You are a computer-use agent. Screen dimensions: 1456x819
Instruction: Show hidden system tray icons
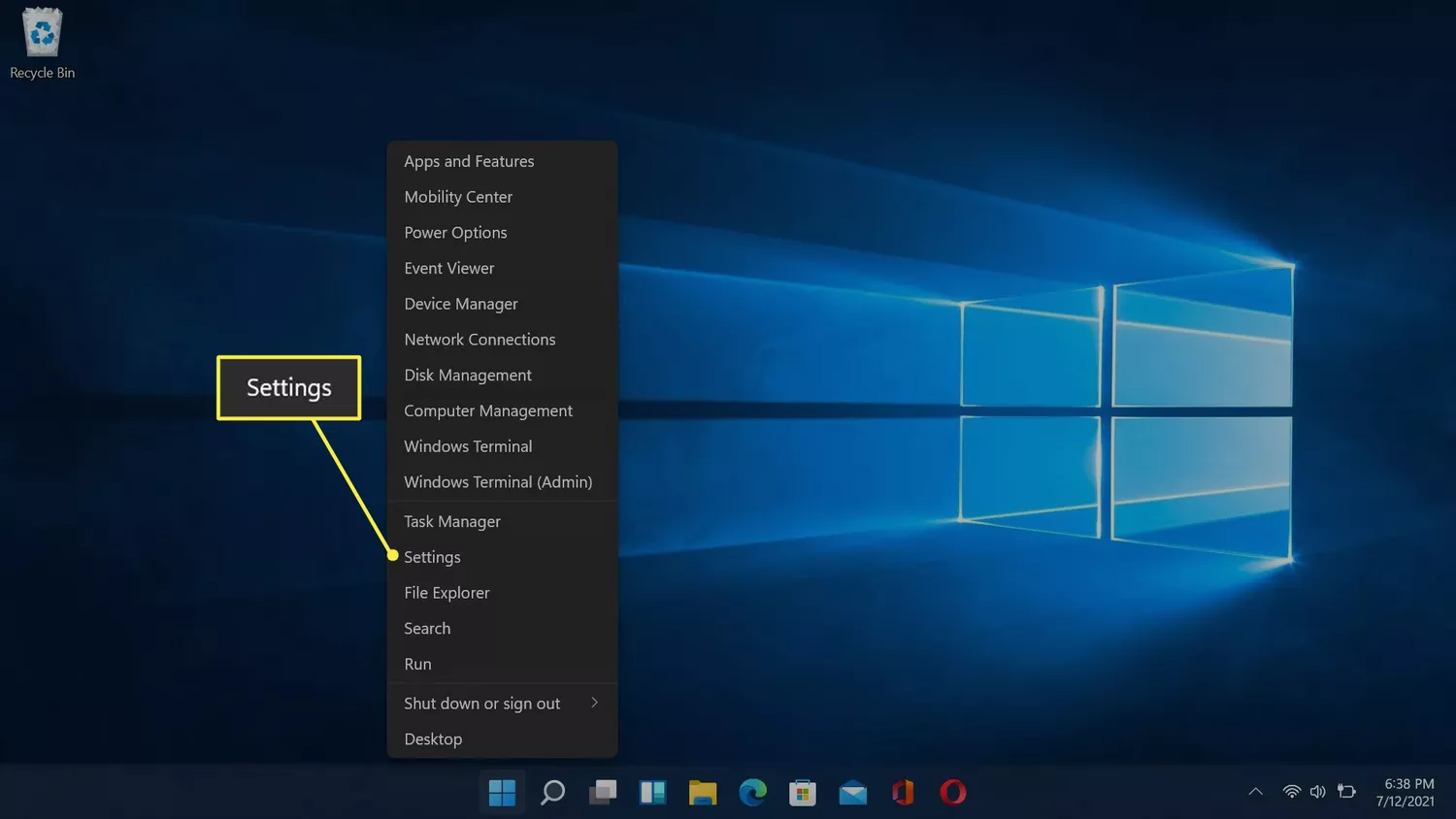1256,791
